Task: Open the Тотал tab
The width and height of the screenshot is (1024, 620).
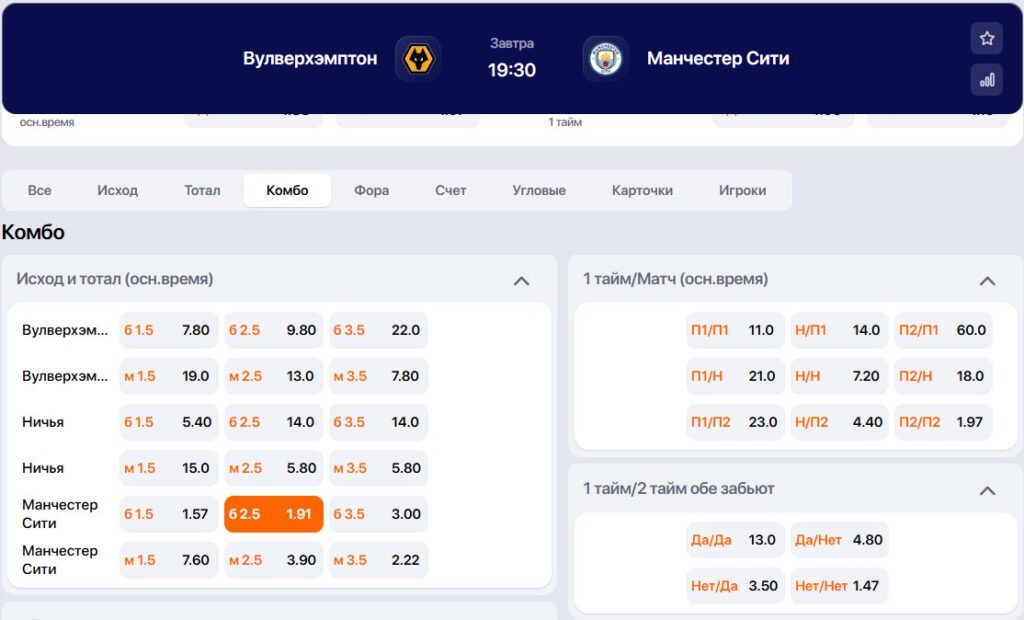Action: (x=202, y=190)
